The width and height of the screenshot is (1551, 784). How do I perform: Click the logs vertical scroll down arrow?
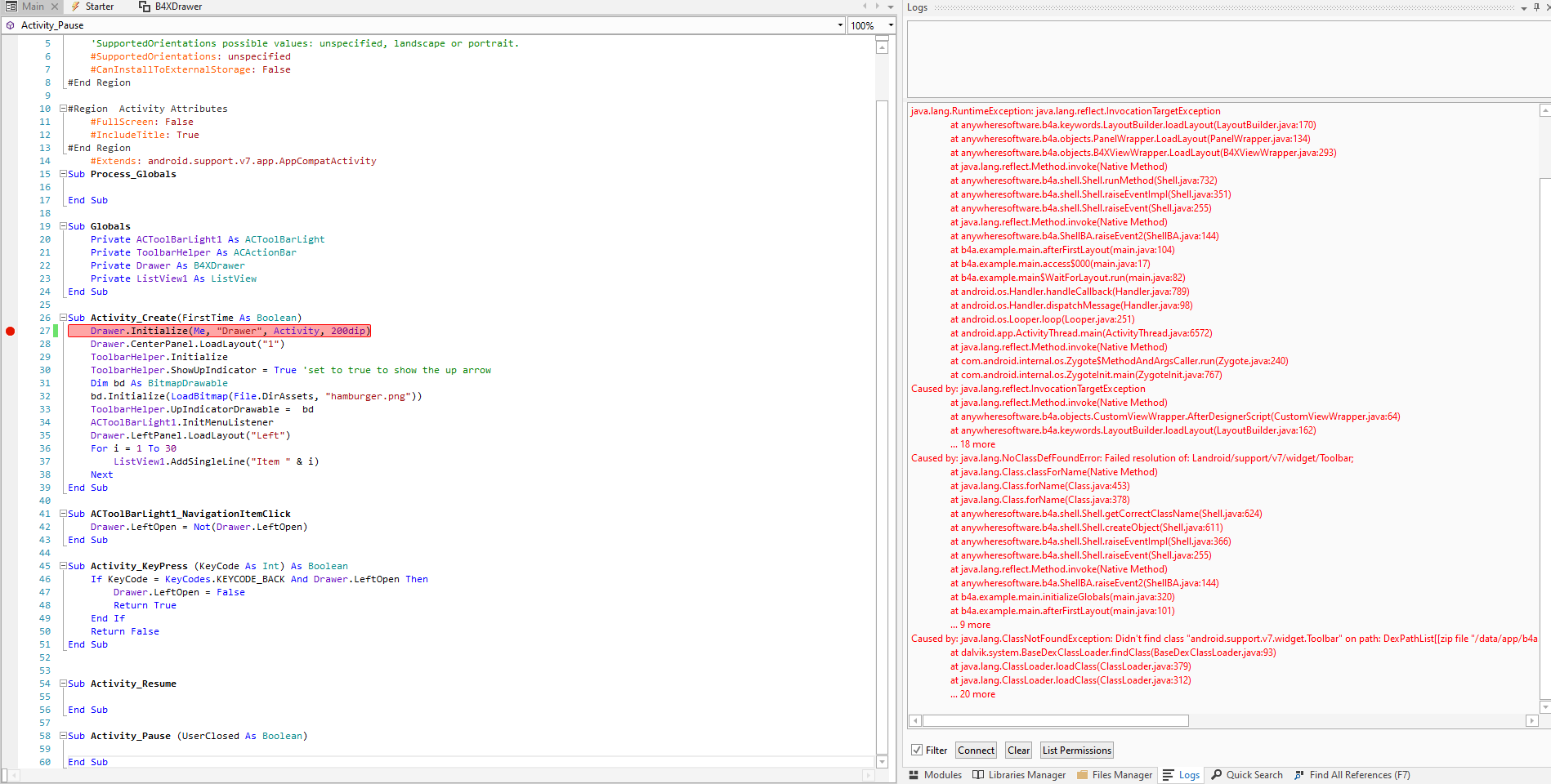point(1545,706)
